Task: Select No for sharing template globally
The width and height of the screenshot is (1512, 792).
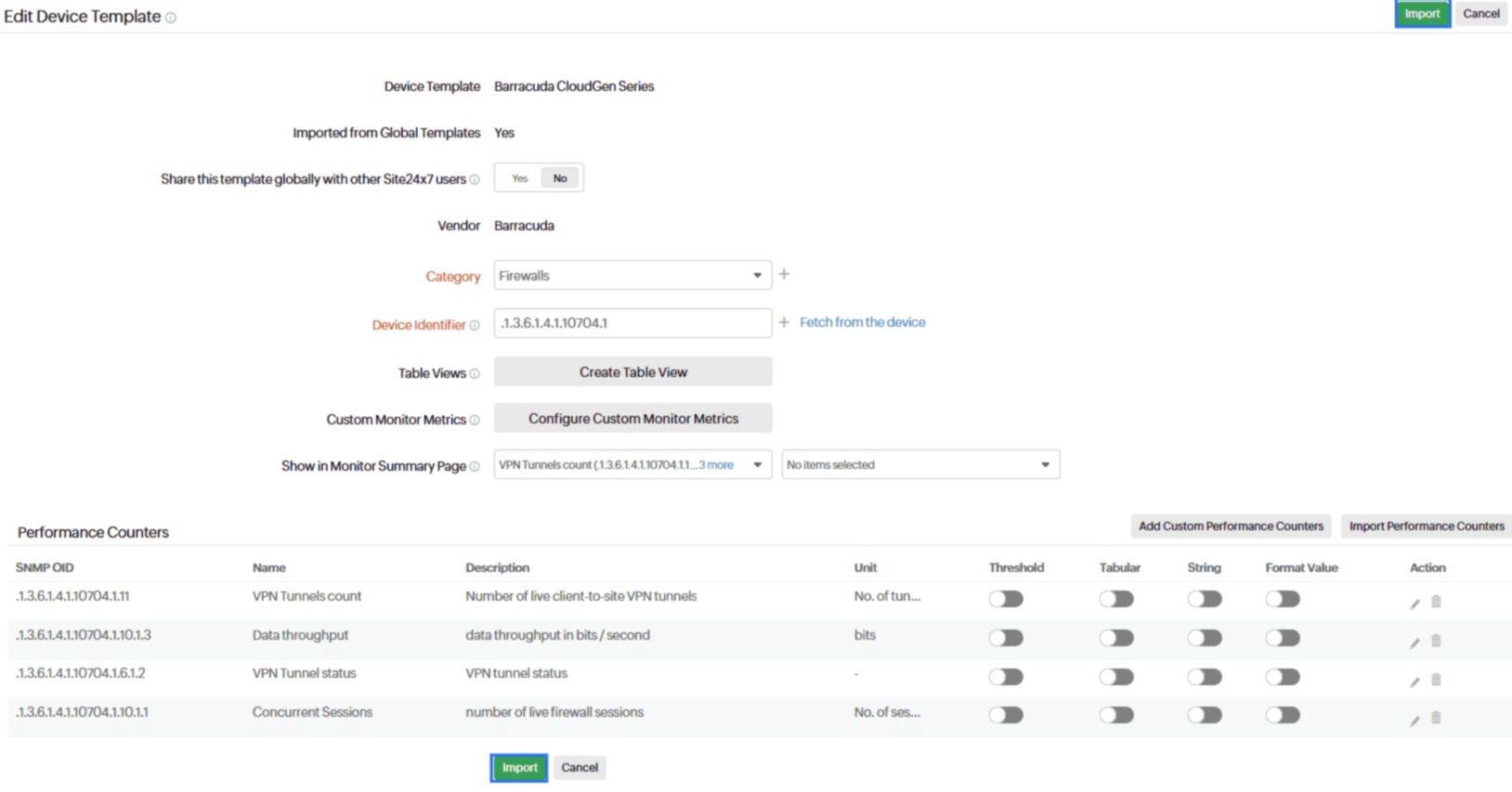Action: (560, 178)
